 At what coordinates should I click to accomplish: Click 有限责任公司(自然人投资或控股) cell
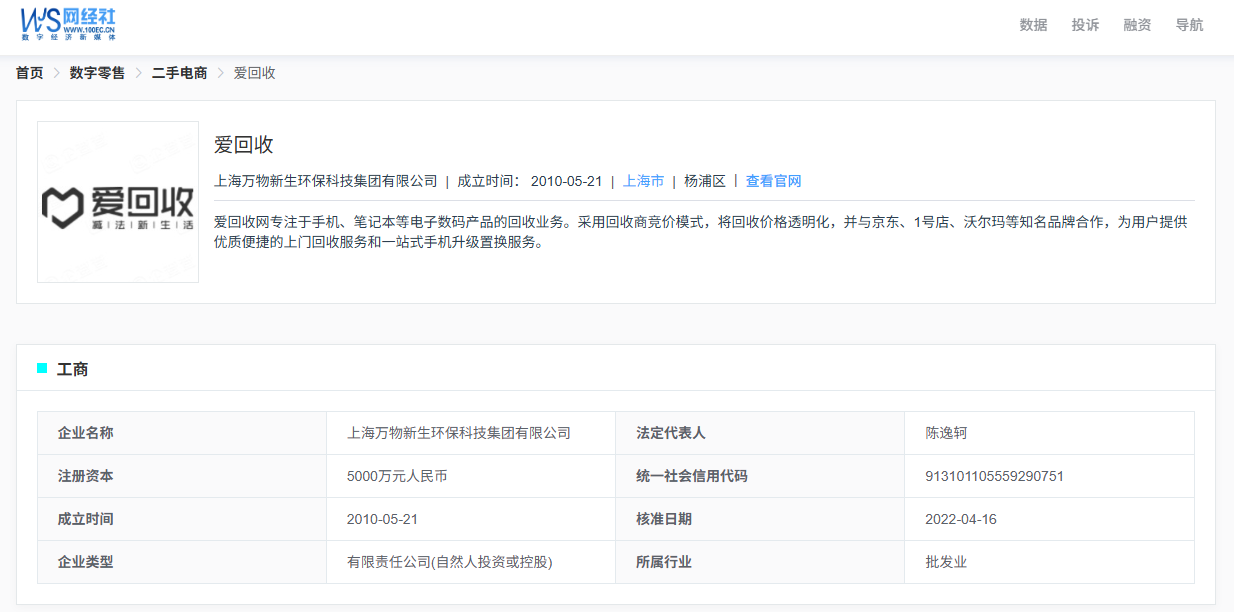pos(471,562)
